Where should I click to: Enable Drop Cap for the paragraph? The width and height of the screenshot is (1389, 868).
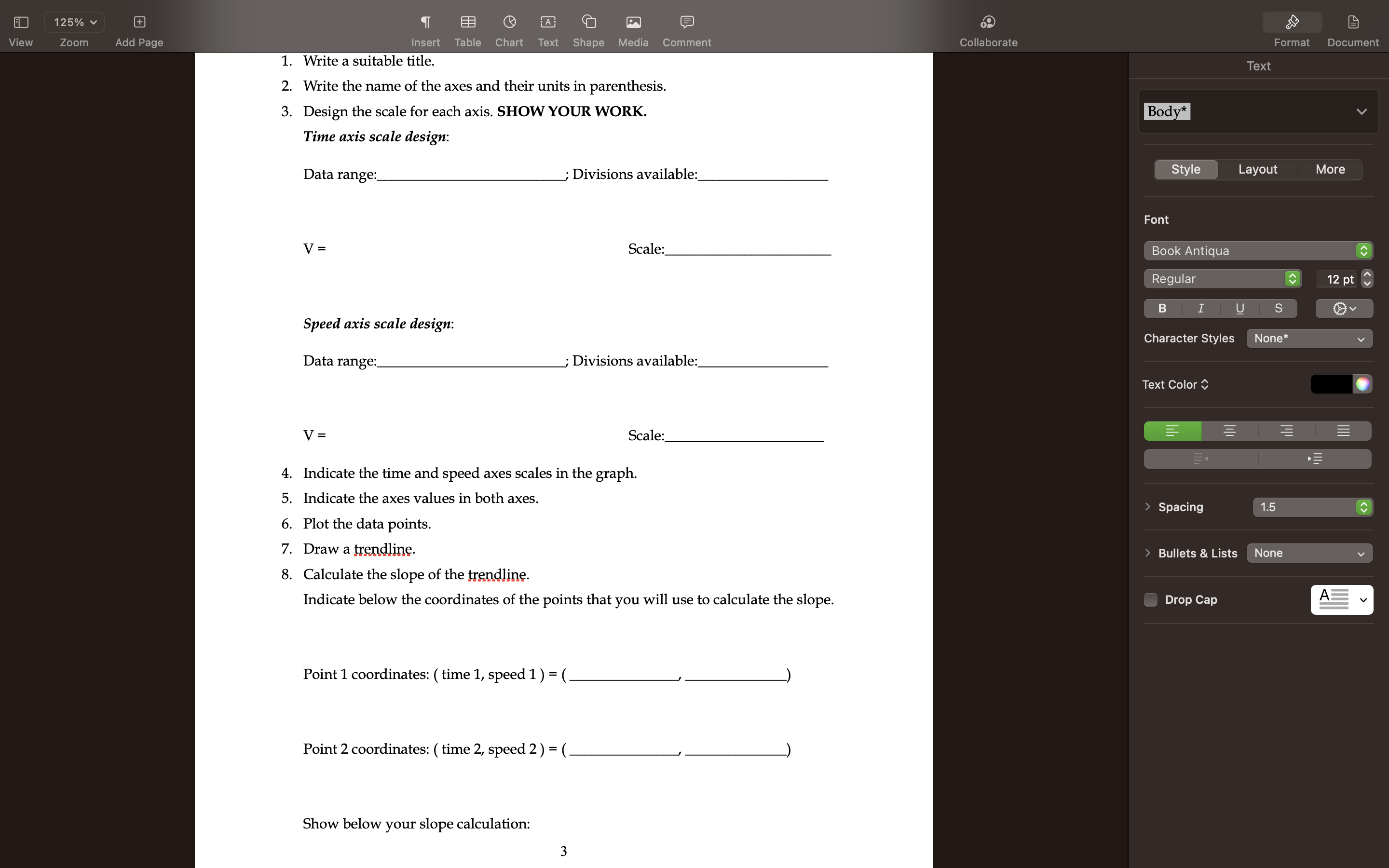coord(1151,599)
